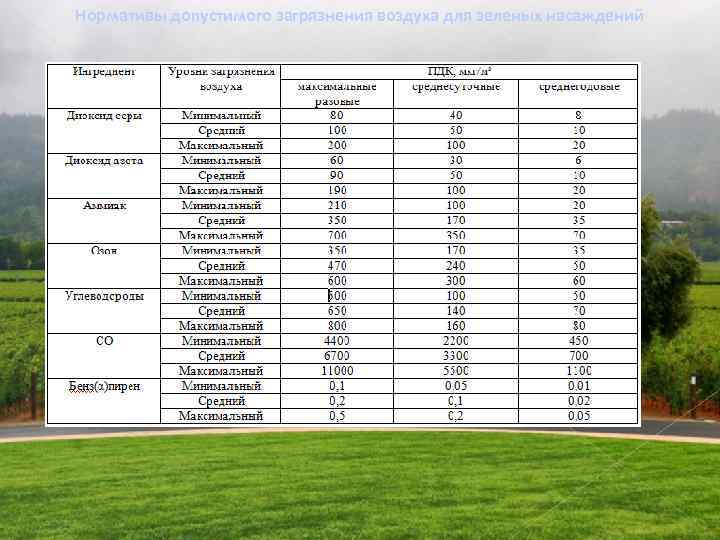Click the slide title about air pollution norms

[x=359, y=16]
